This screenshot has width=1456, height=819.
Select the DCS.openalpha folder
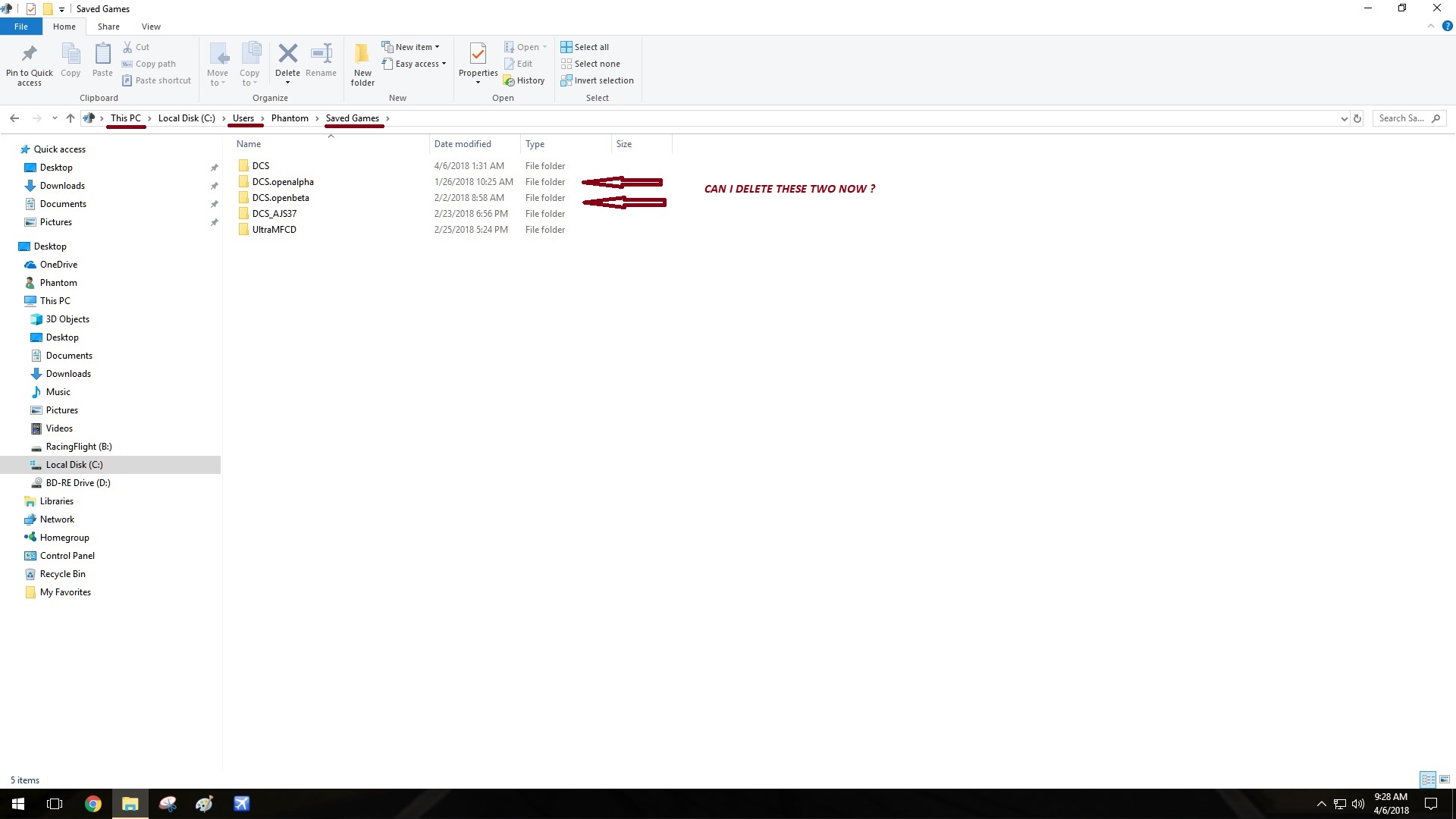pos(283,182)
